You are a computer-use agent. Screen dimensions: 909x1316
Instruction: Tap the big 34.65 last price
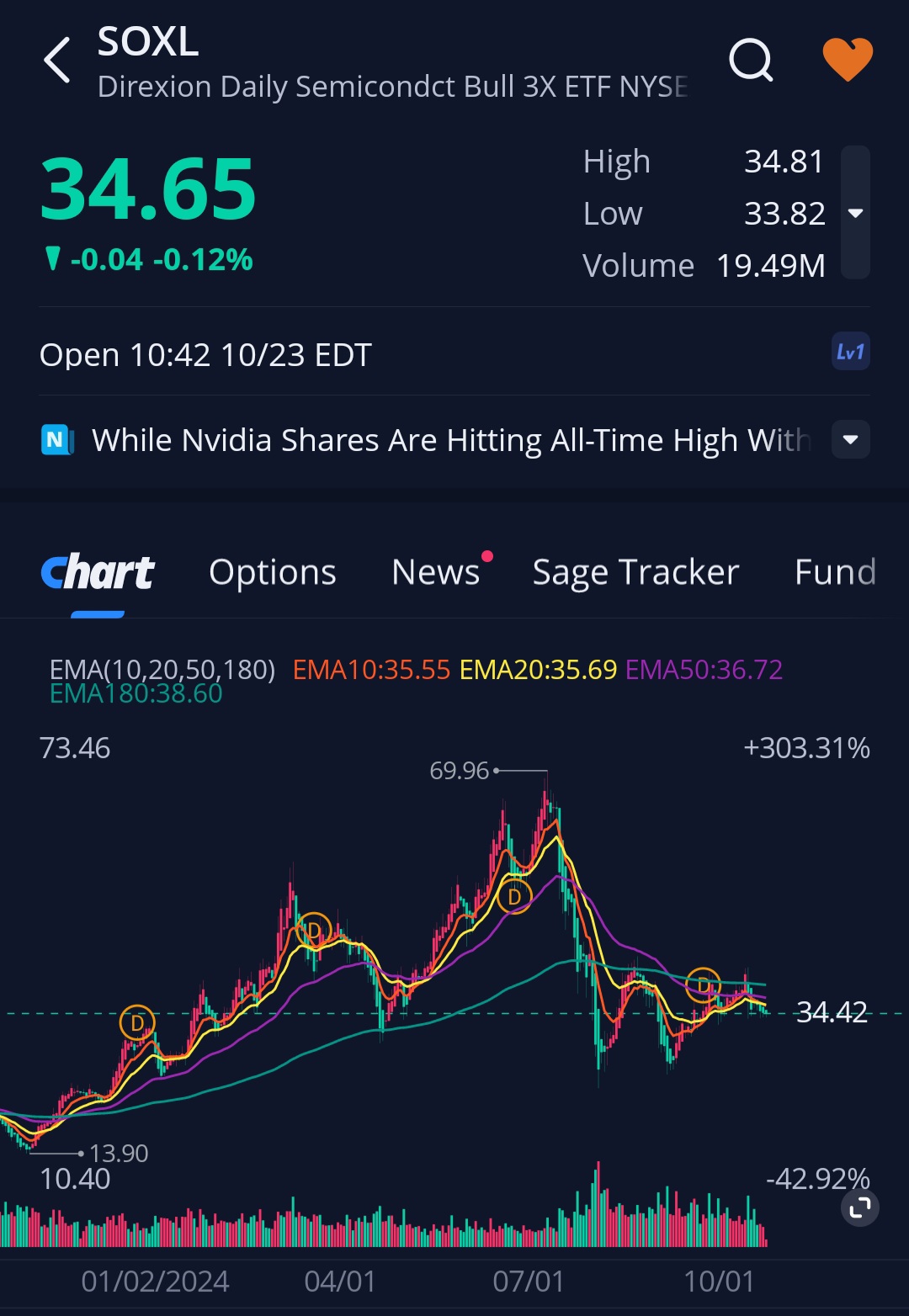(x=148, y=190)
